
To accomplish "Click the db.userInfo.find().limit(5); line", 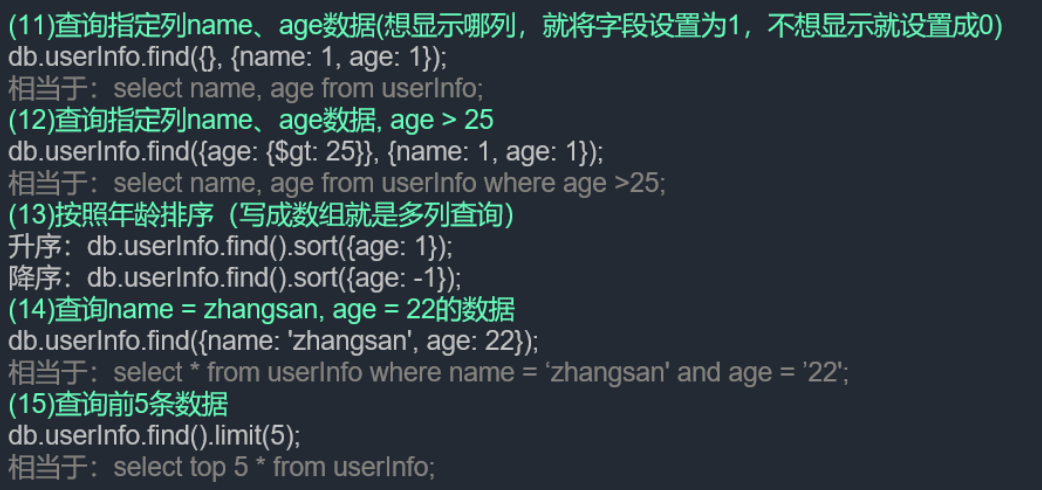I will pyautogui.click(x=154, y=435).
